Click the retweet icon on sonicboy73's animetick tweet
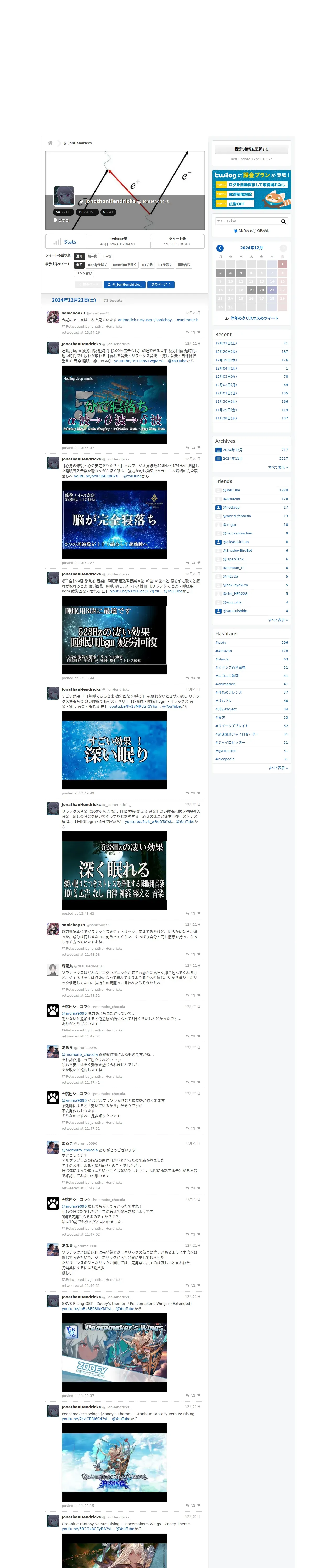The height and width of the screenshot is (1568, 336). point(193,332)
